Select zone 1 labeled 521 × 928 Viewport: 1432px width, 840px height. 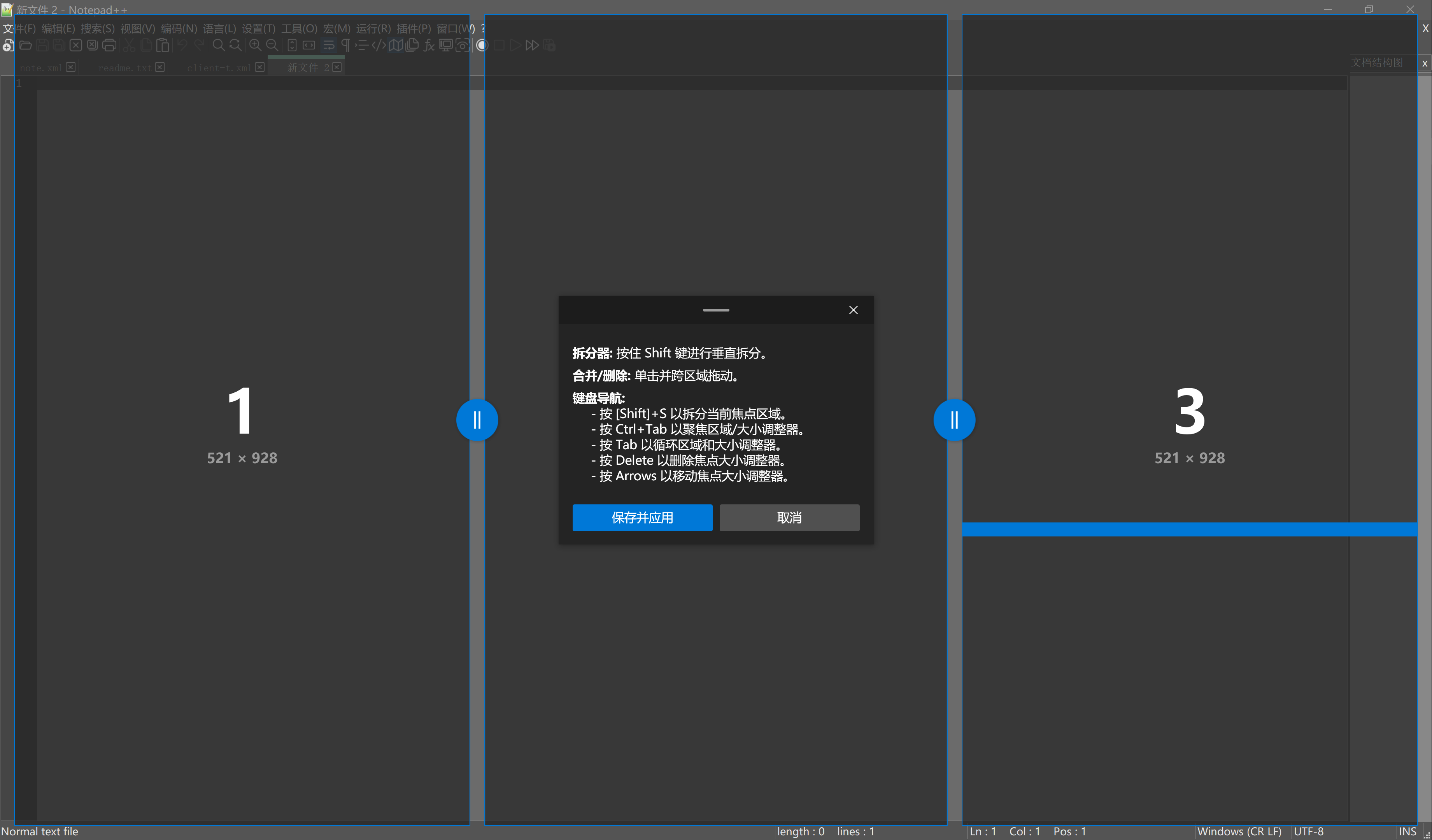(x=242, y=420)
